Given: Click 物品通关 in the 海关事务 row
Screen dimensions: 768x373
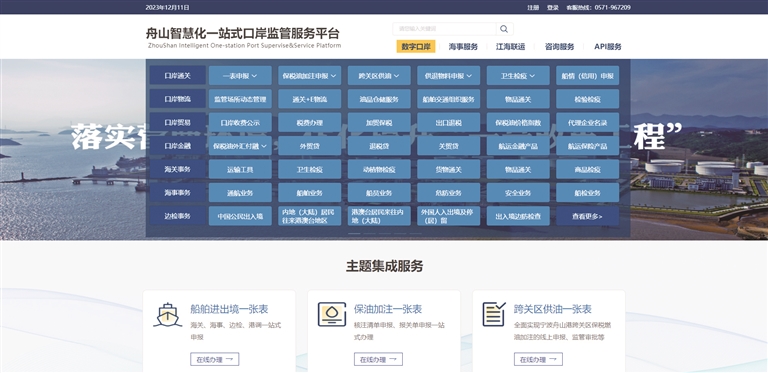Looking at the screenshot, I should click(x=518, y=169).
